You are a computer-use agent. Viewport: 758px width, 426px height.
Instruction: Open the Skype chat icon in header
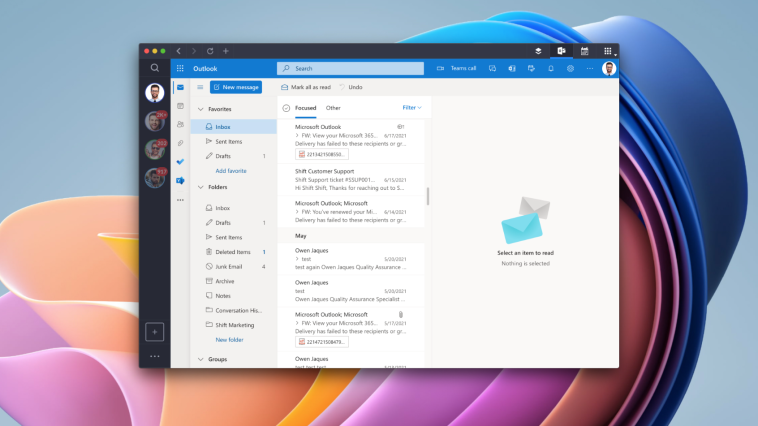point(492,68)
